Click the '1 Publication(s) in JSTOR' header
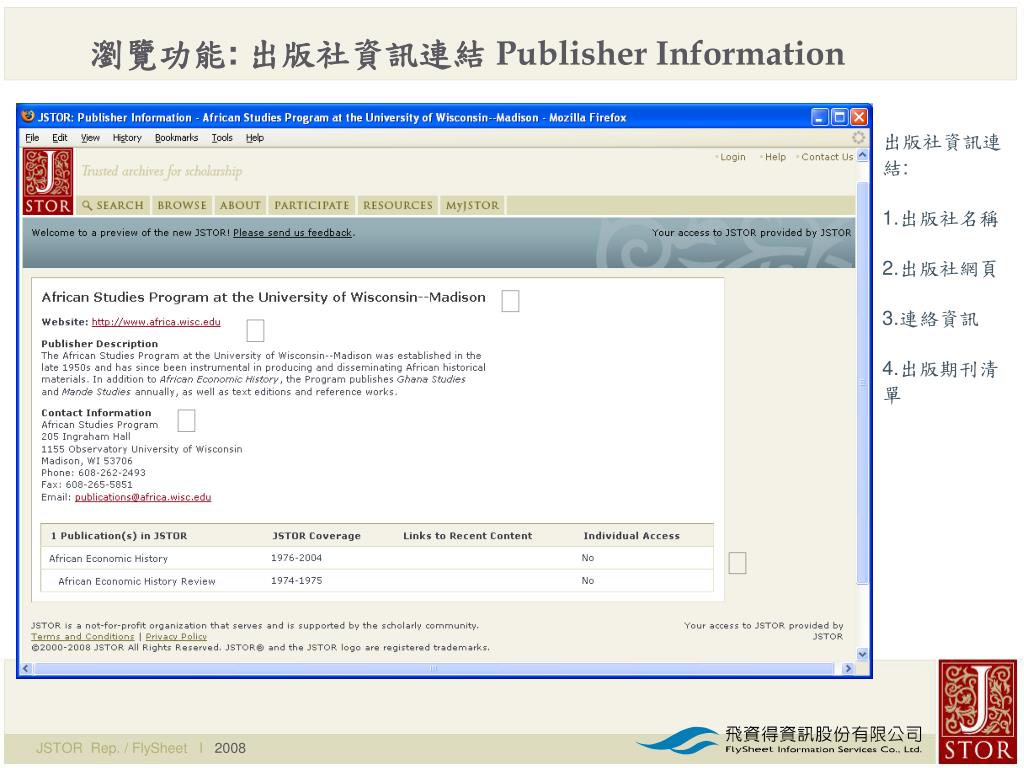The image size is (1024, 768). pyautogui.click(x=119, y=536)
